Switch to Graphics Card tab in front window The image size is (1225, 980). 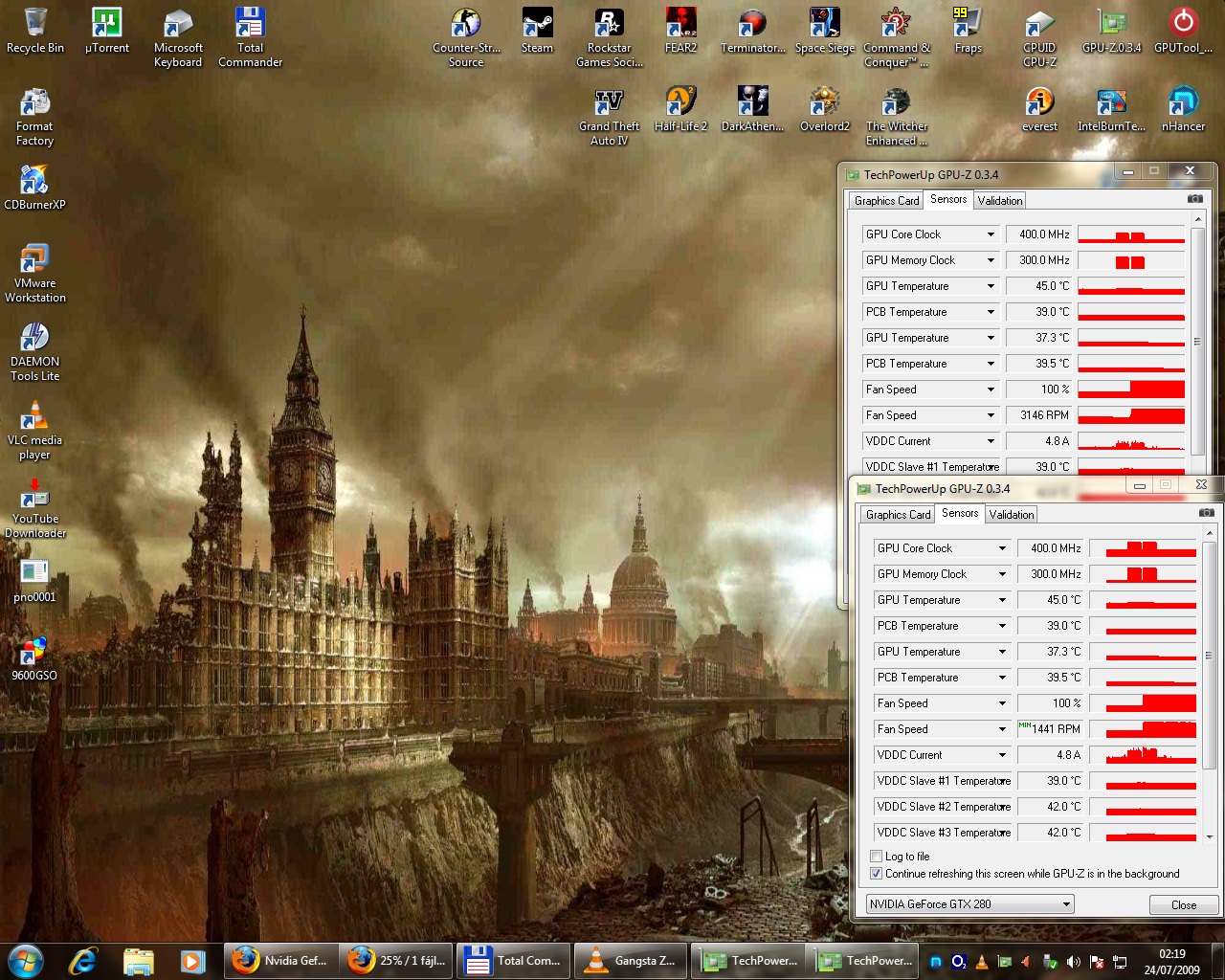[x=898, y=515]
